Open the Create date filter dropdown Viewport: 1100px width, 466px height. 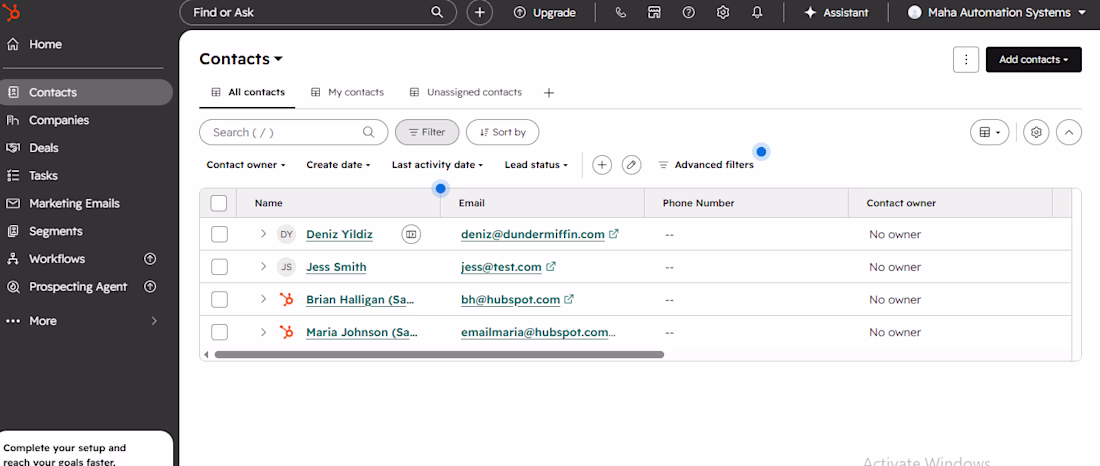(339, 165)
